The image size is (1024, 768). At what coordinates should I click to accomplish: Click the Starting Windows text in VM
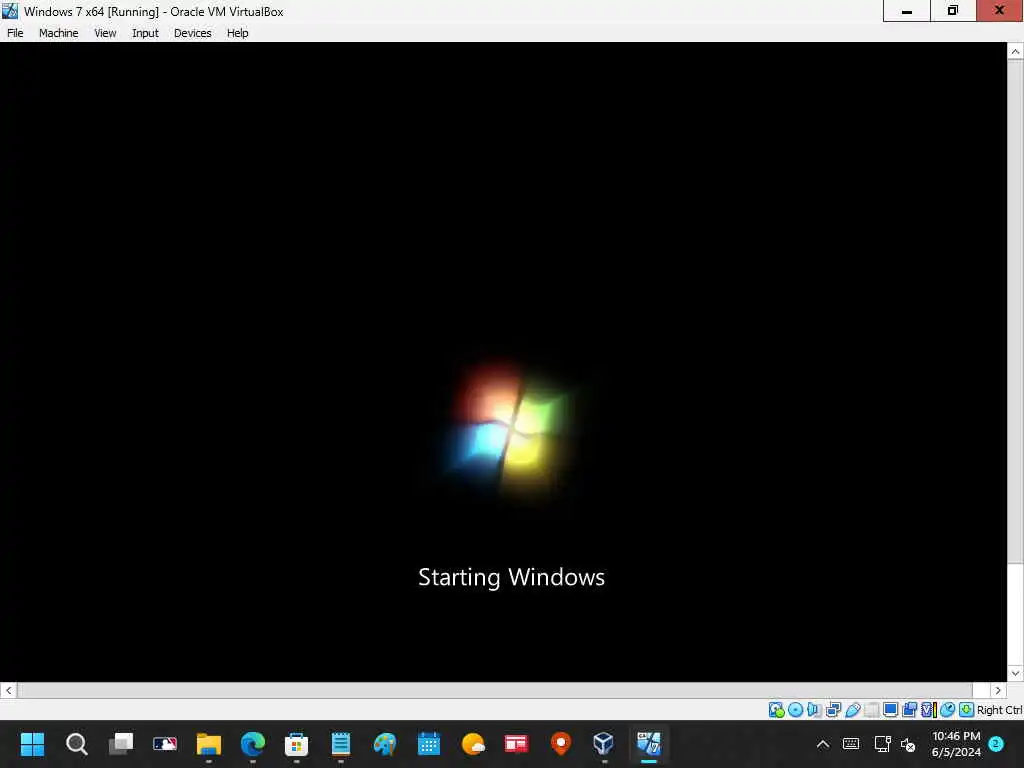(511, 577)
